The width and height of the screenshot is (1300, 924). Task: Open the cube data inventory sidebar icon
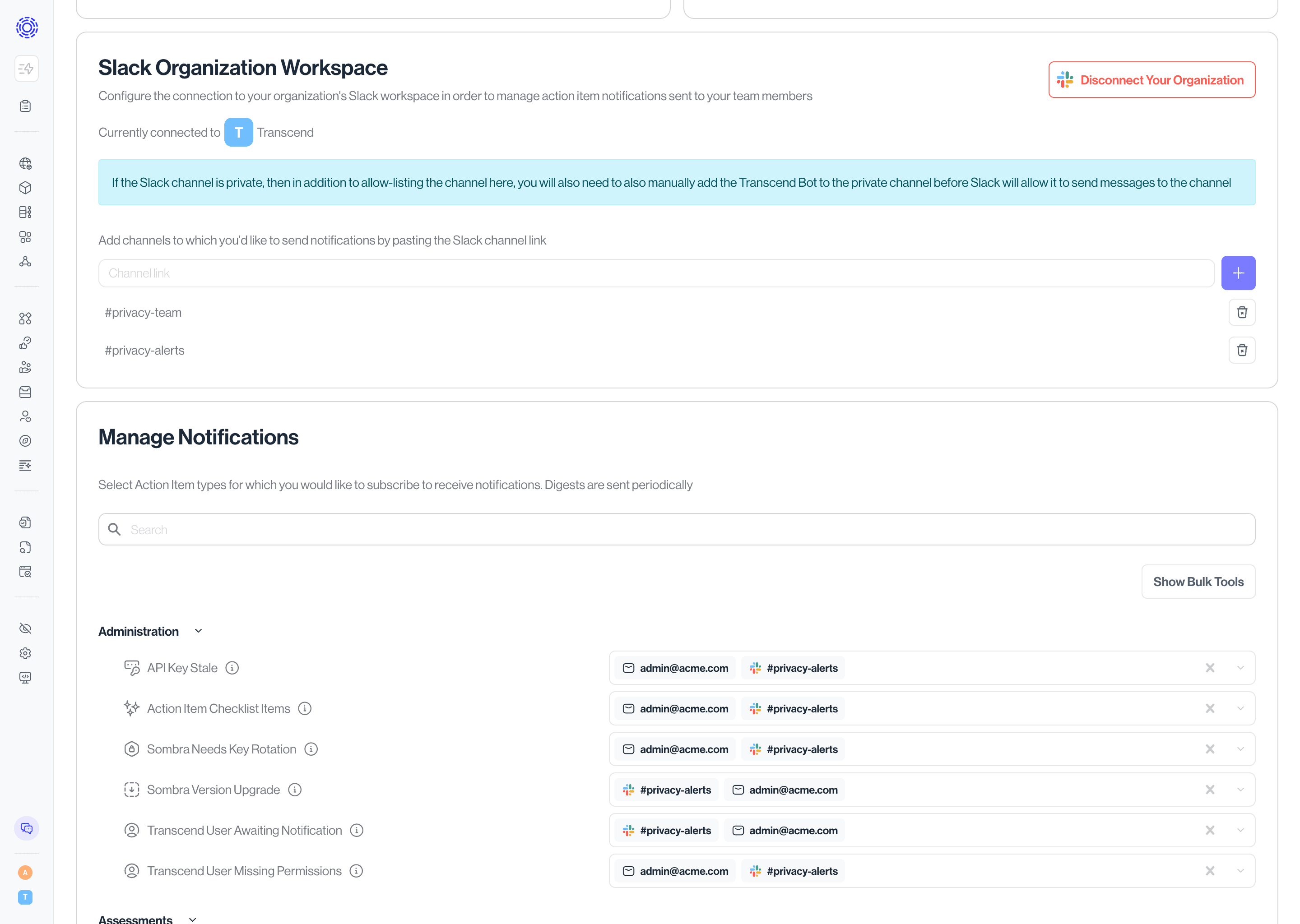(x=26, y=188)
